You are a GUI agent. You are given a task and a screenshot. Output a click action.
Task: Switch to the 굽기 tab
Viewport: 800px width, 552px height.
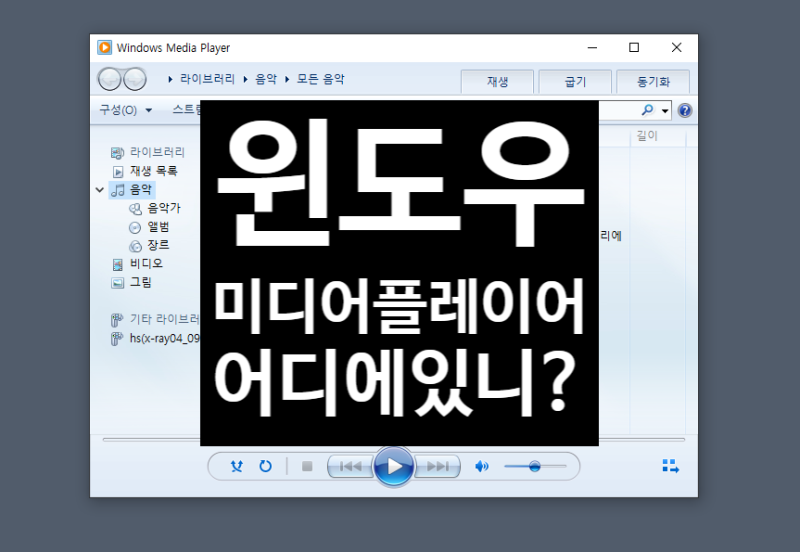(x=576, y=82)
